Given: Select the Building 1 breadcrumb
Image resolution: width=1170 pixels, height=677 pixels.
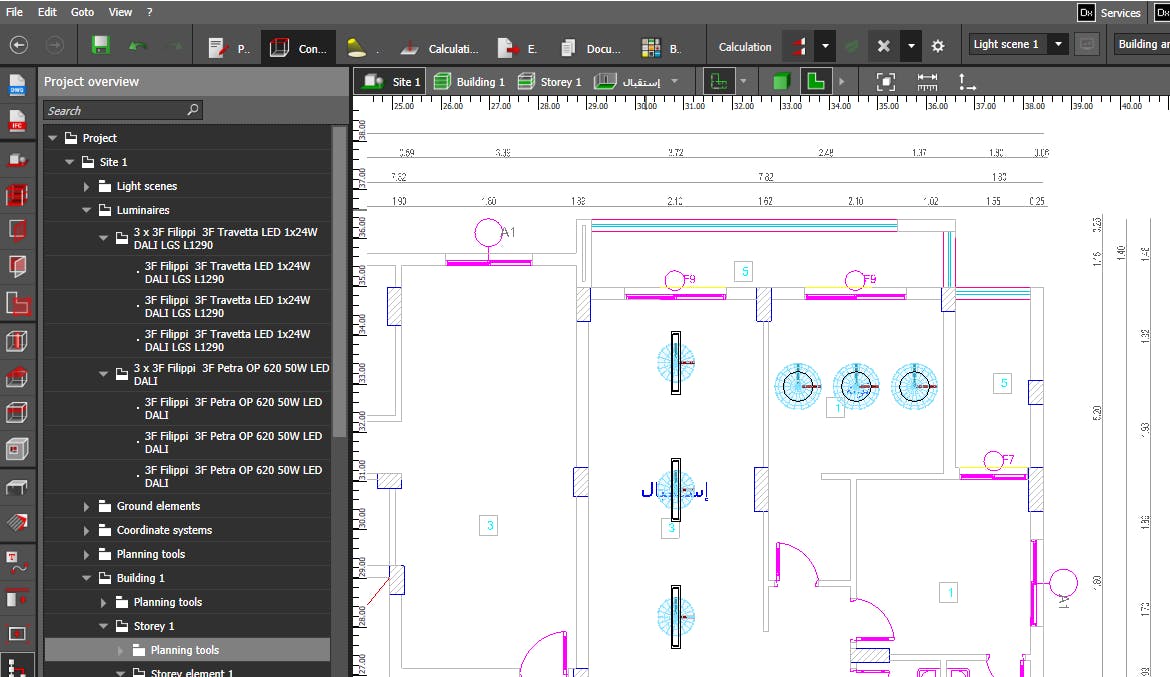Looking at the screenshot, I should point(469,81).
